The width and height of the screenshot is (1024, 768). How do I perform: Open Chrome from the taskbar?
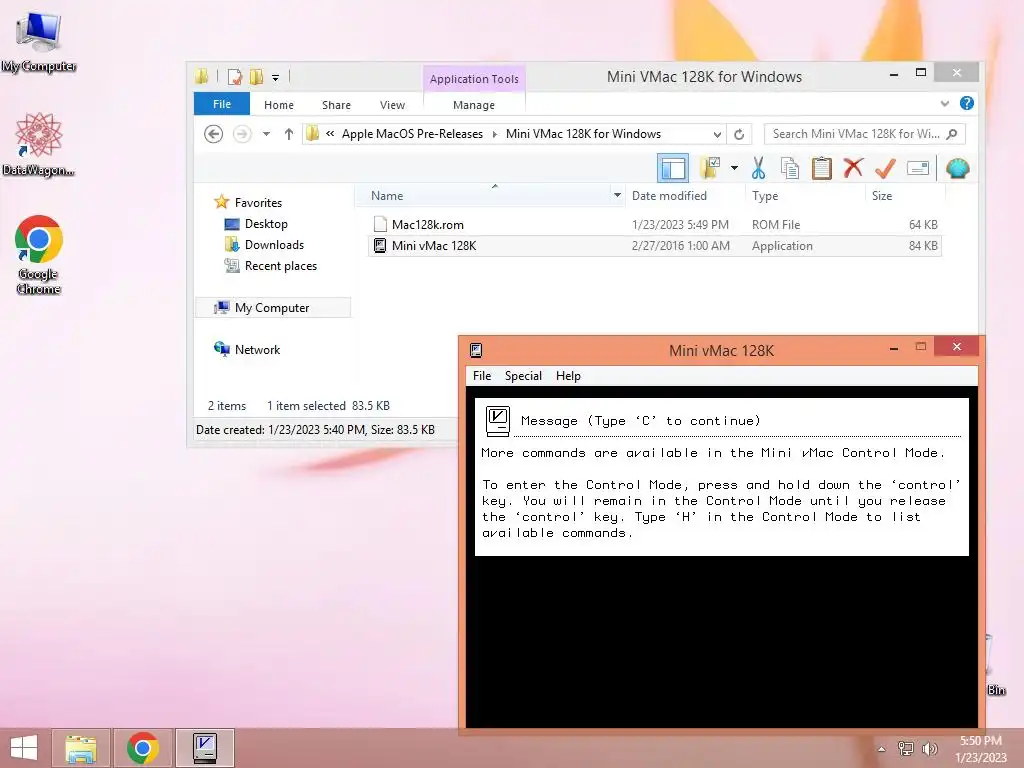coord(142,748)
